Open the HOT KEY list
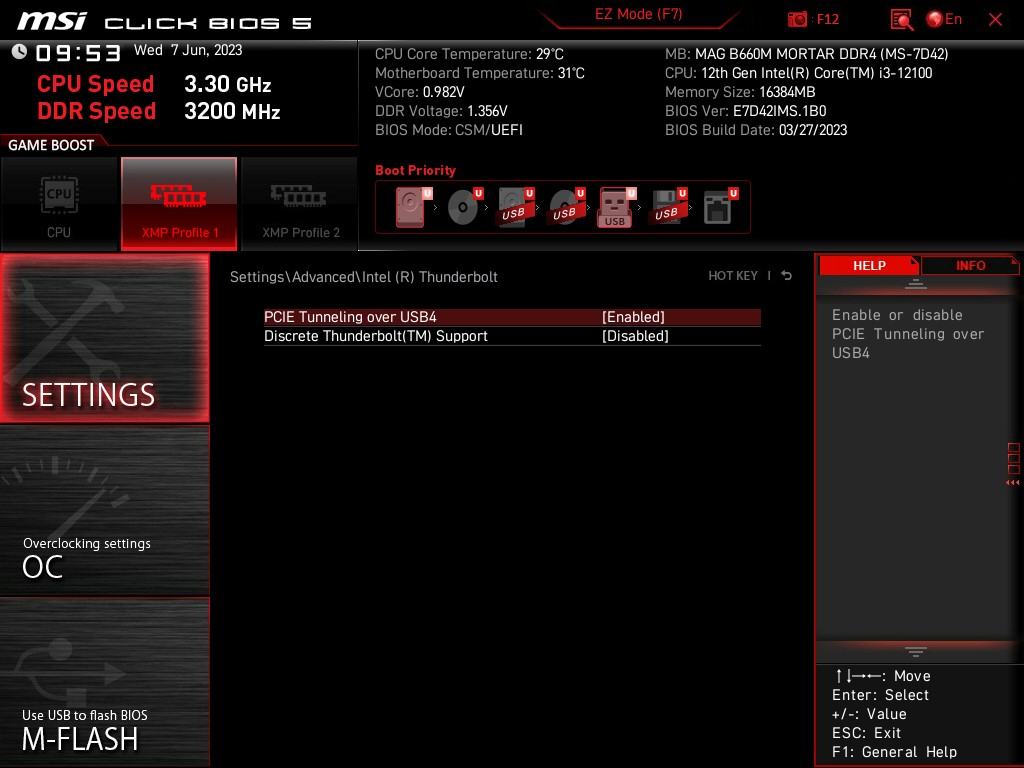The height and width of the screenshot is (768, 1024). pos(733,276)
